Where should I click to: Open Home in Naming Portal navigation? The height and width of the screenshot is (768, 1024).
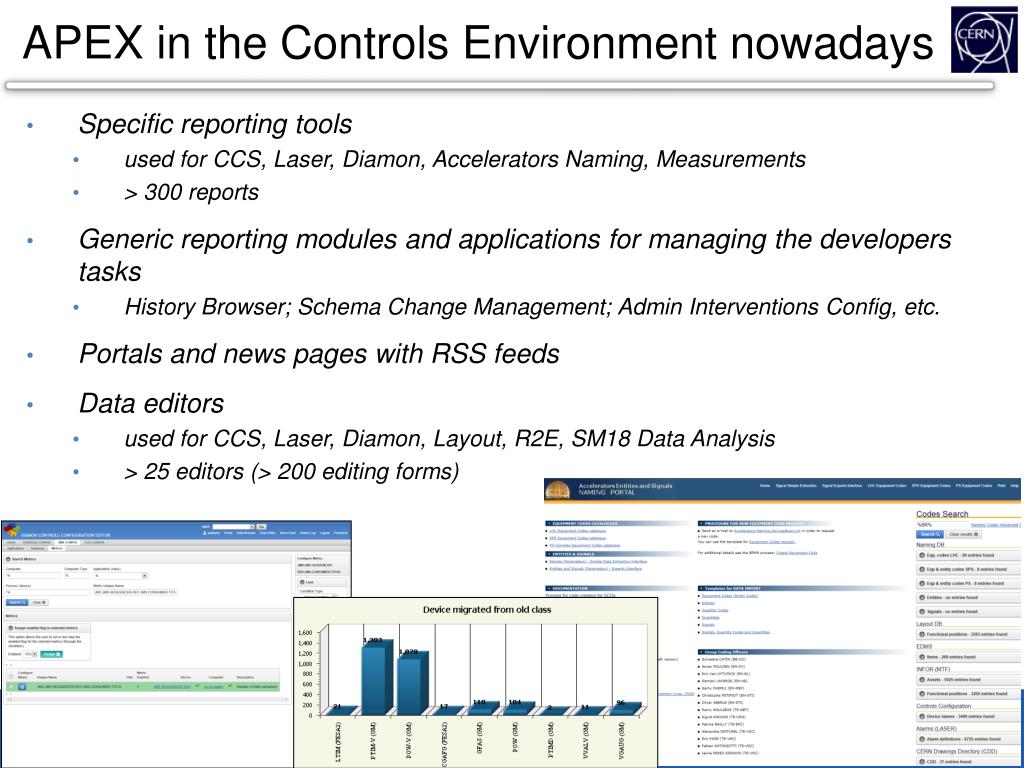tap(765, 486)
